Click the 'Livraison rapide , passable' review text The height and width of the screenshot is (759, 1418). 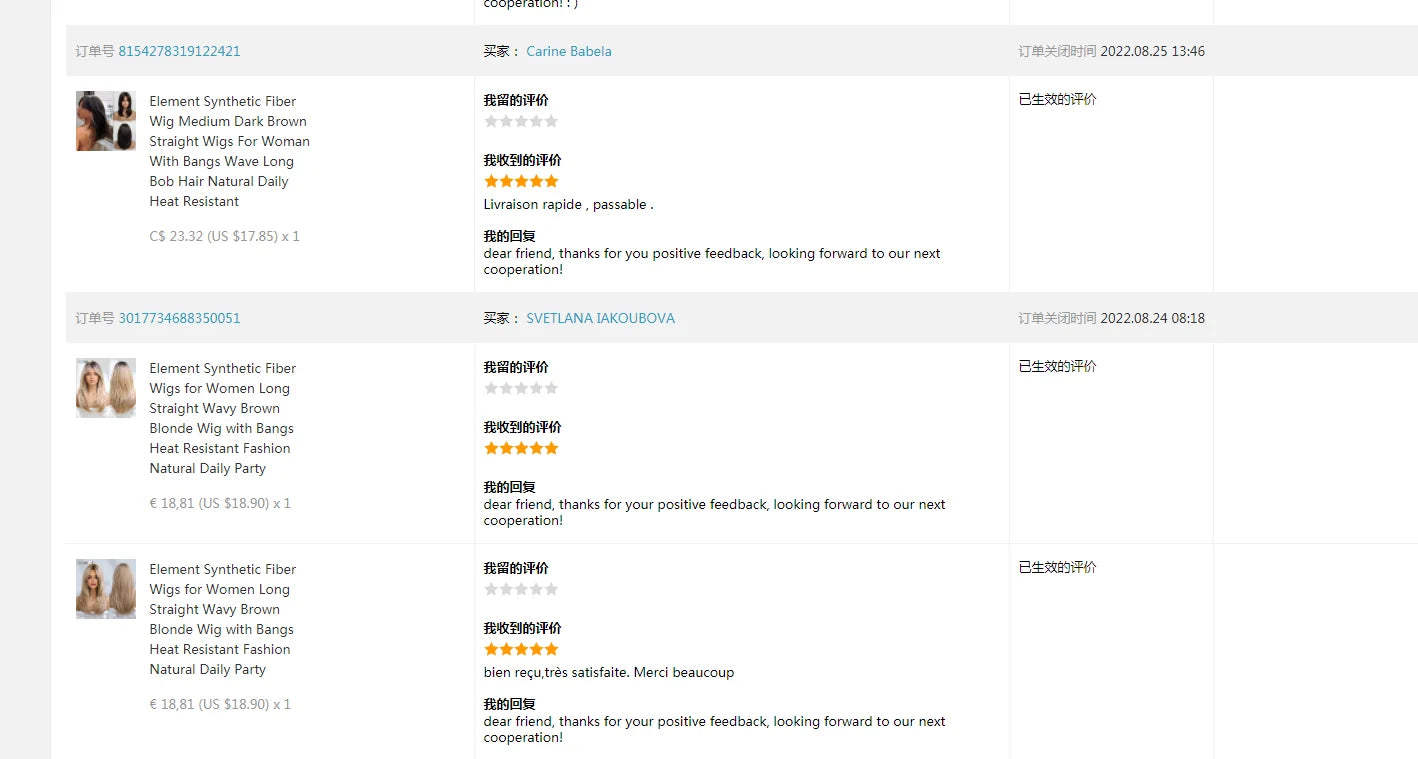568,204
